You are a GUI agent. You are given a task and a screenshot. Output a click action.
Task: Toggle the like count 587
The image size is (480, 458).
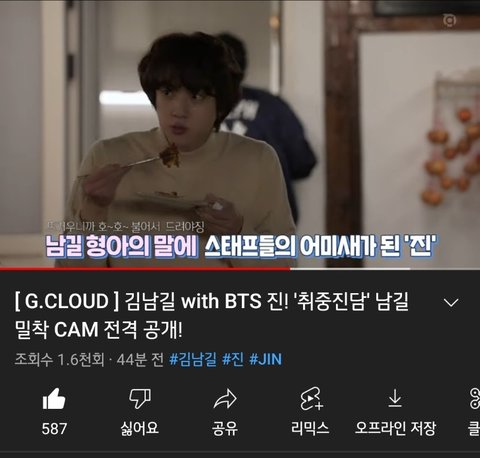tap(54, 429)
